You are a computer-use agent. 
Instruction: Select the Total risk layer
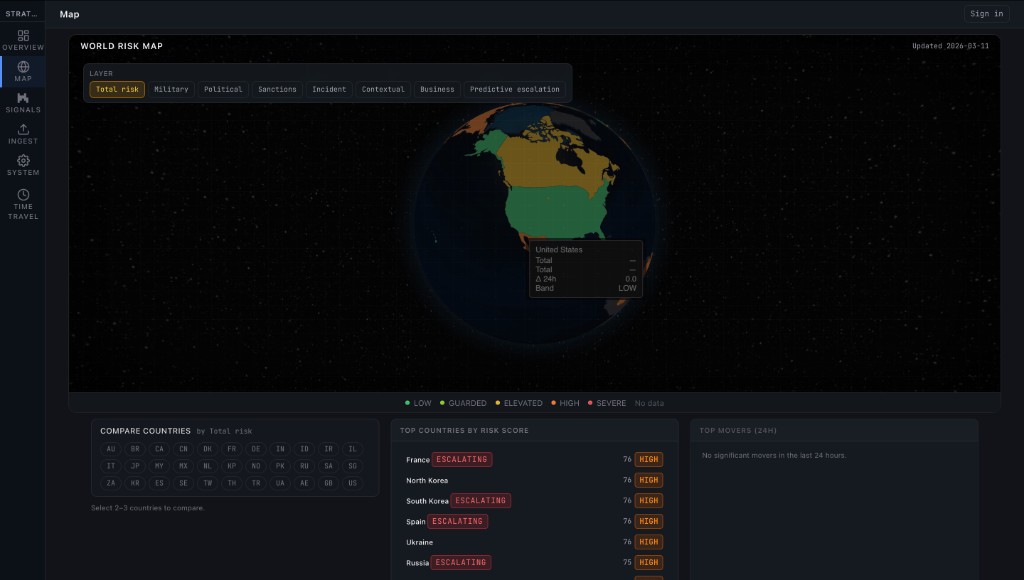pyautogui.click(x=117, y=89)
